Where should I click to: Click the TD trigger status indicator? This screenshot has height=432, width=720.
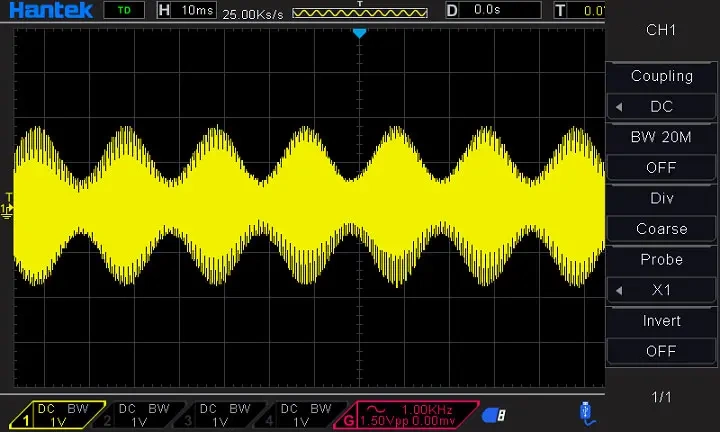123,10
